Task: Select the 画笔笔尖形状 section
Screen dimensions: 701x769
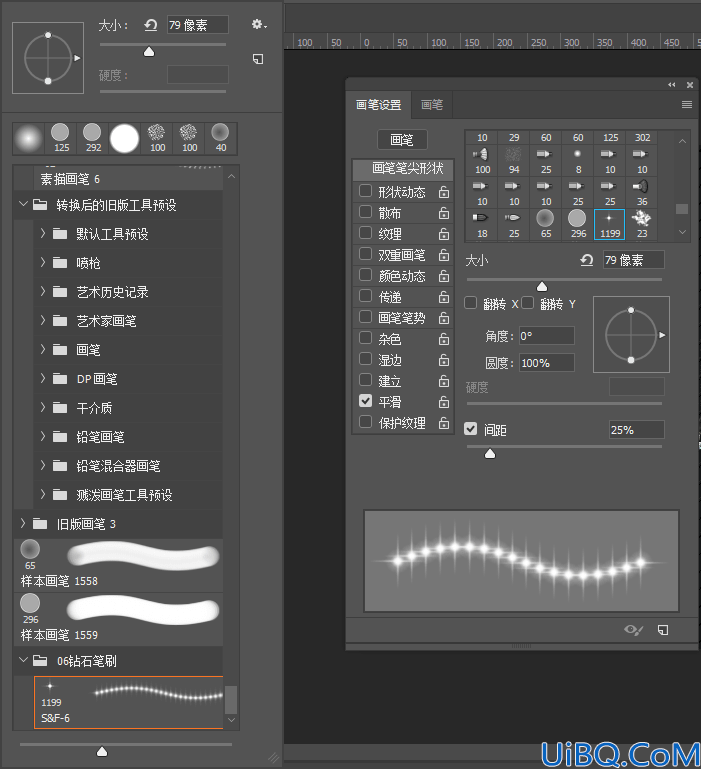Action: [x=403, y=169]
